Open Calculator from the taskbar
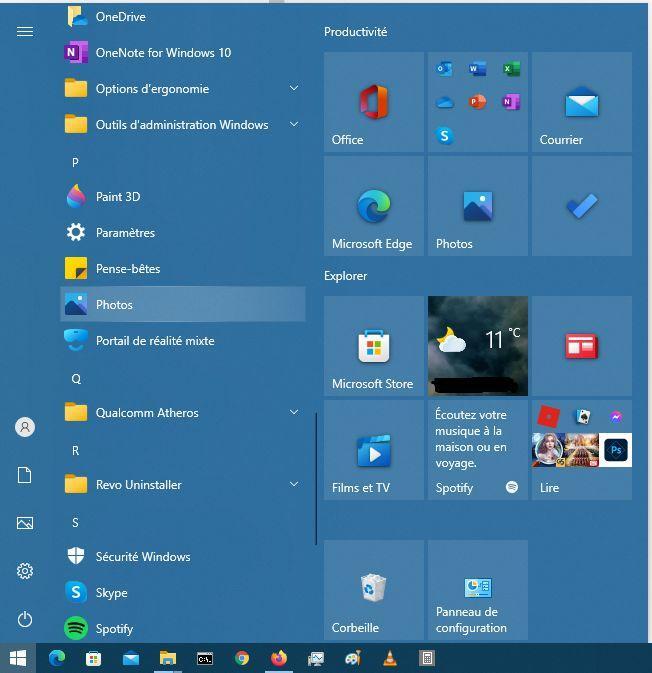Image resolution: width=652 pixels, height=673 pixels. coord(427,658)
